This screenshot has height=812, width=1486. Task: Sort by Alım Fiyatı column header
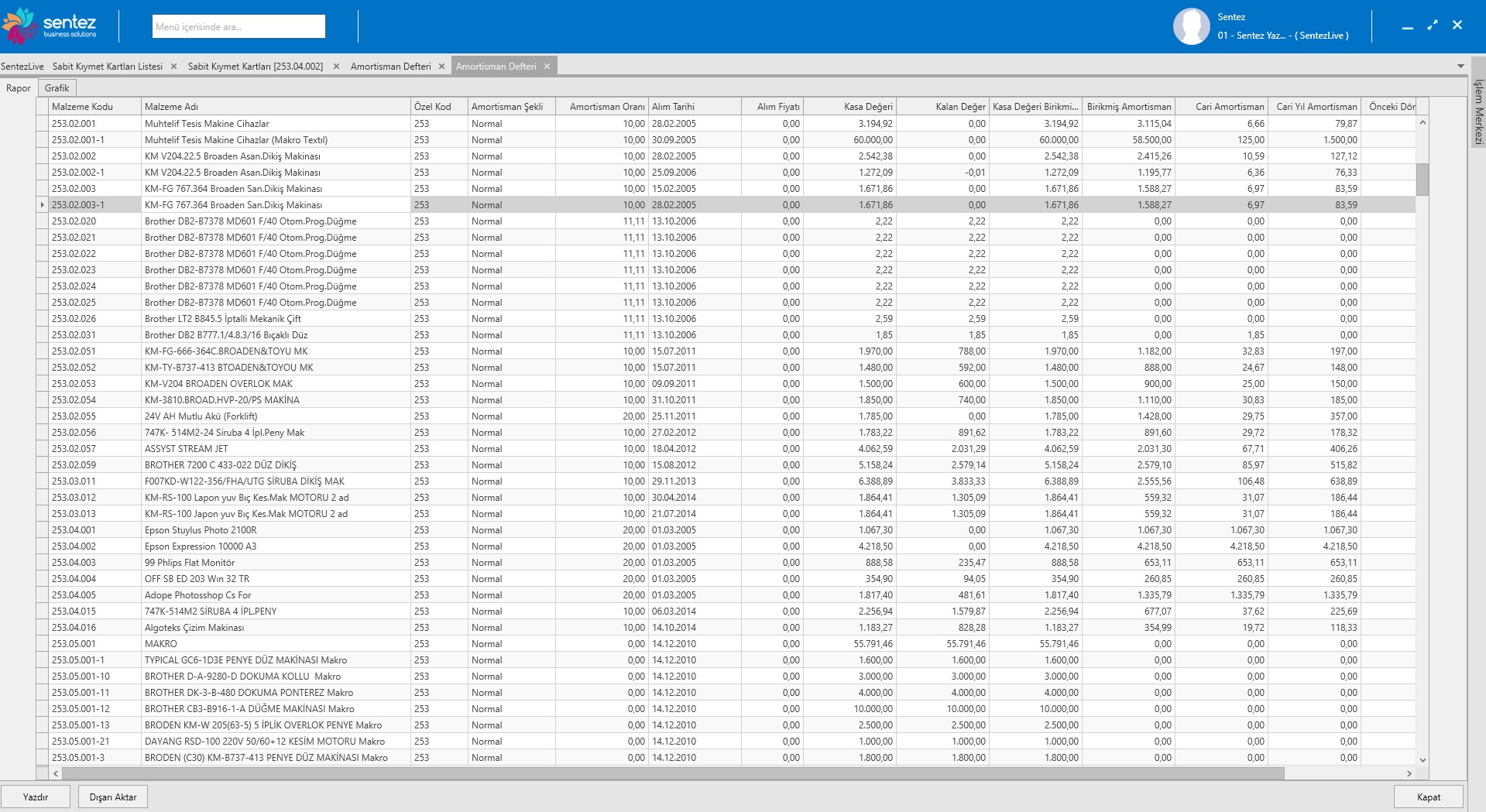pyautogui.click(x=771, y=107)
